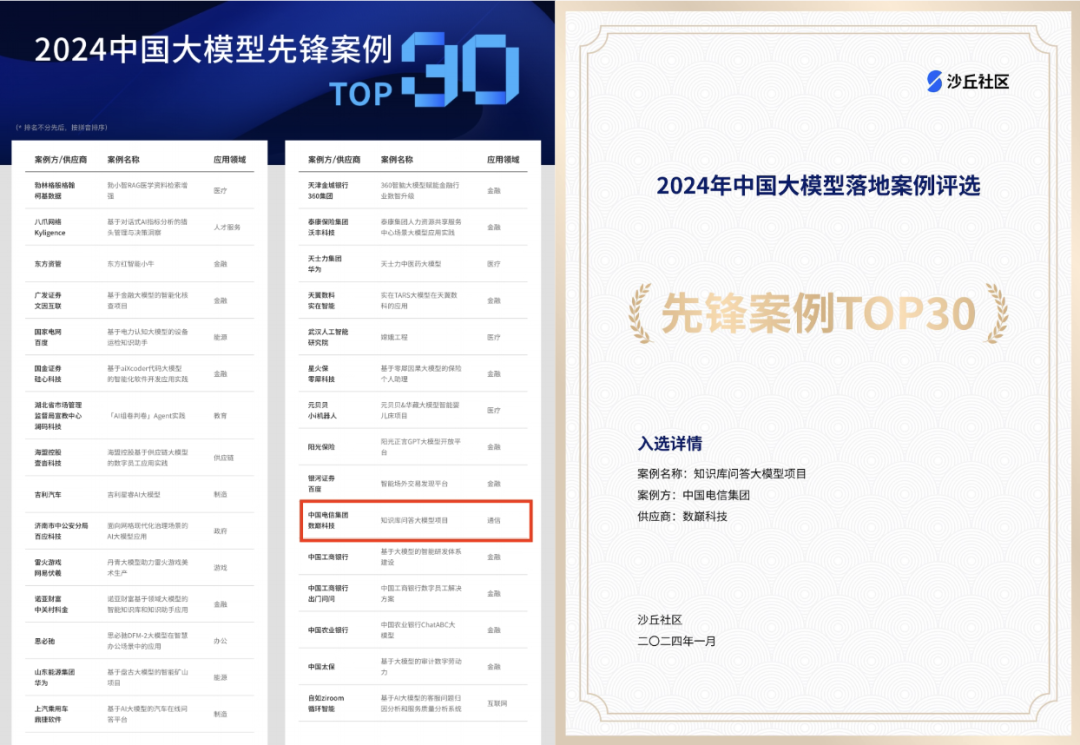Select the aiXcoder代码大模型 case name

tap(147, 374)
